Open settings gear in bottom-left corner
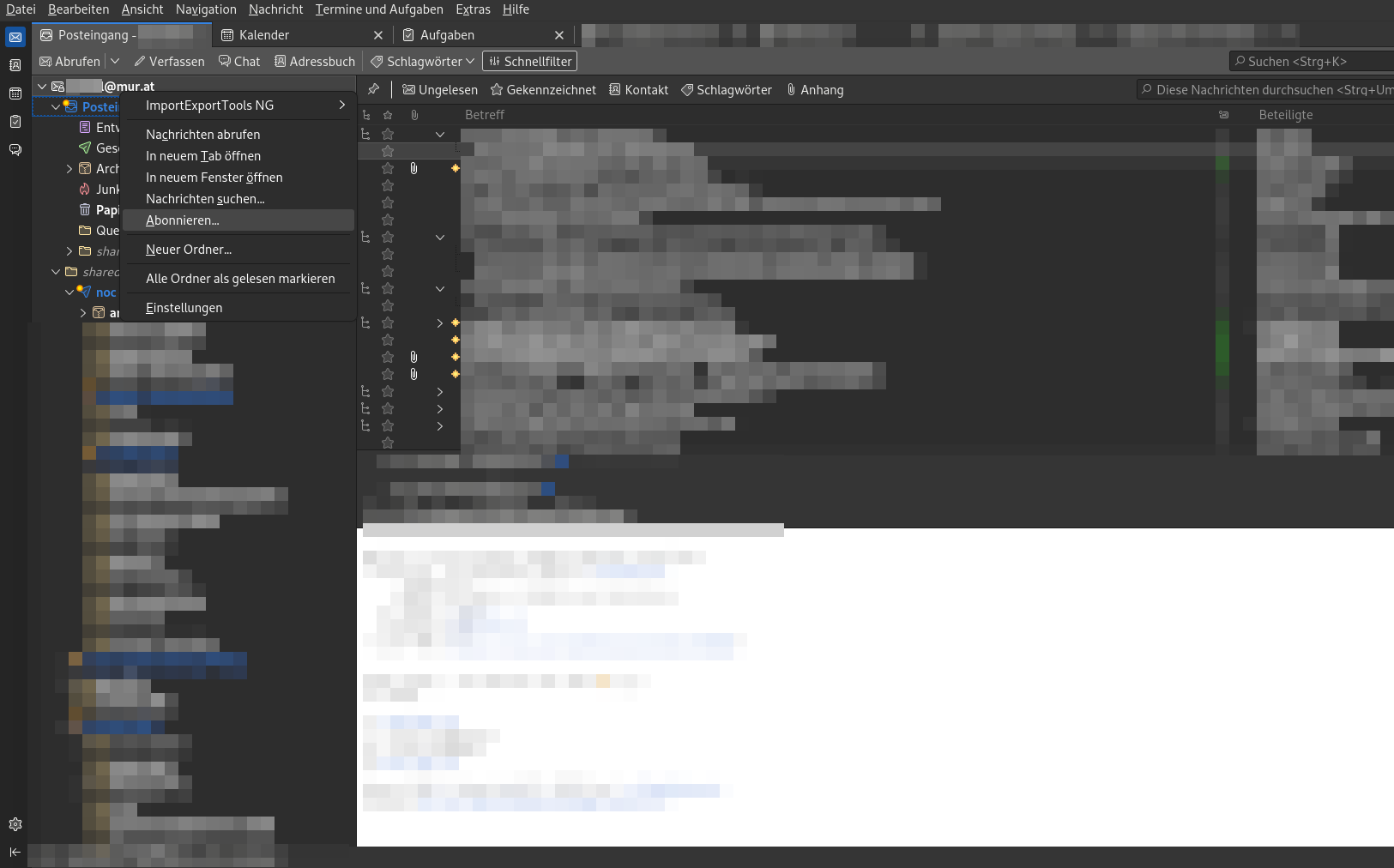This screenshot has width=1394, height=868. click(15, 824)
